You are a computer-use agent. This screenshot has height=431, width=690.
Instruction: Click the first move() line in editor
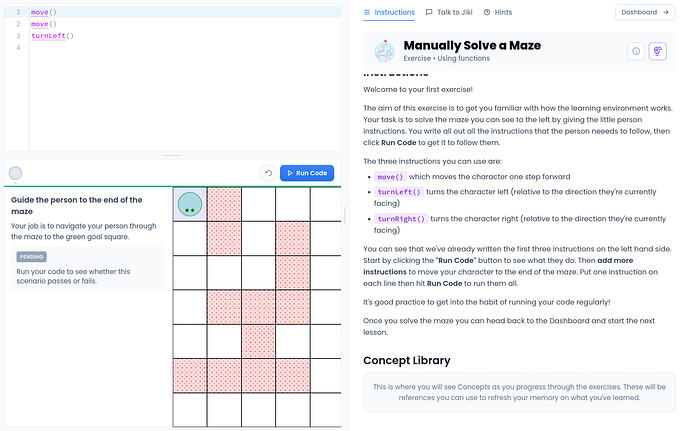tap(44, 12)
